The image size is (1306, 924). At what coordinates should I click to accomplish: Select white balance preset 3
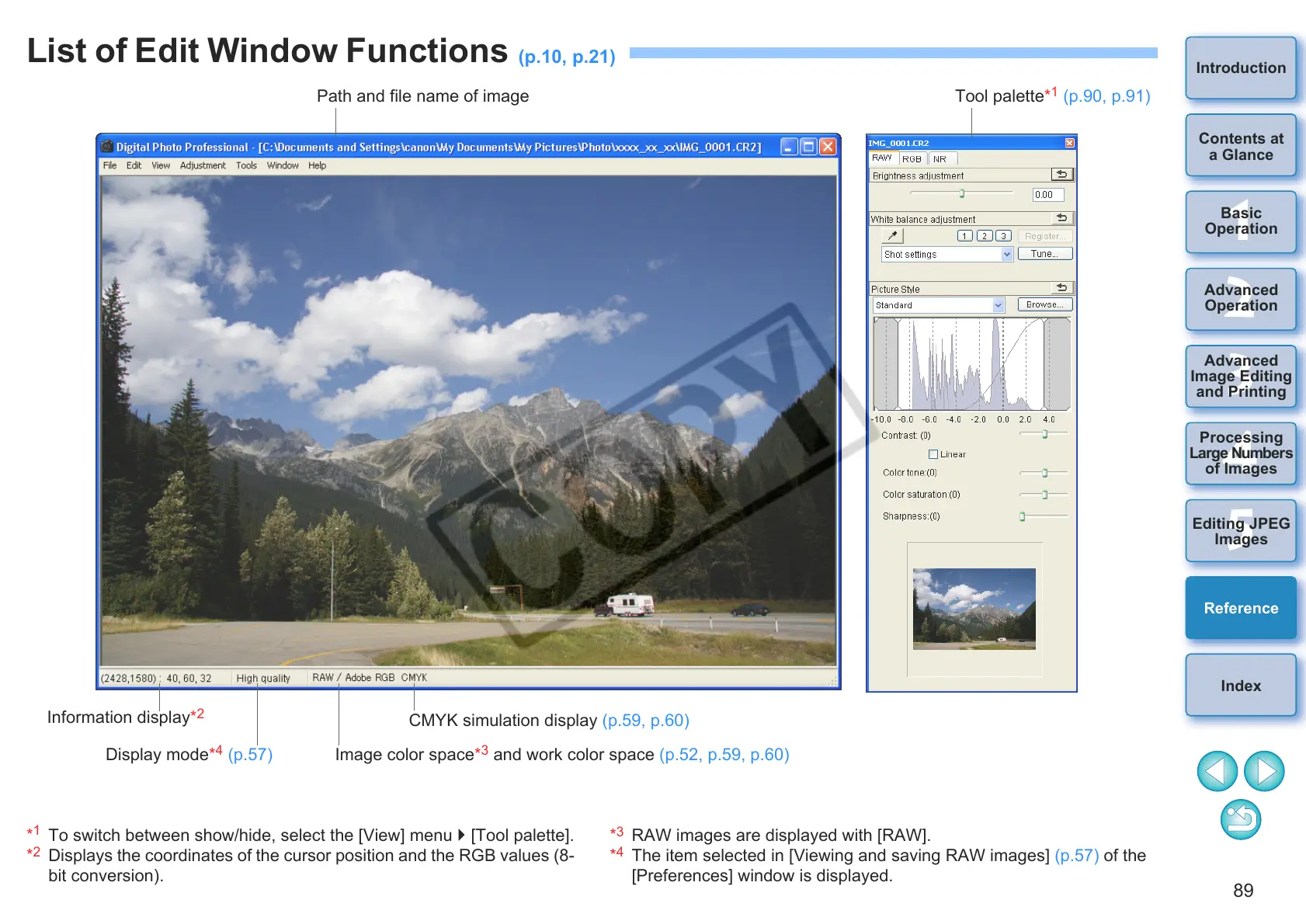[x=1003, y=236]
